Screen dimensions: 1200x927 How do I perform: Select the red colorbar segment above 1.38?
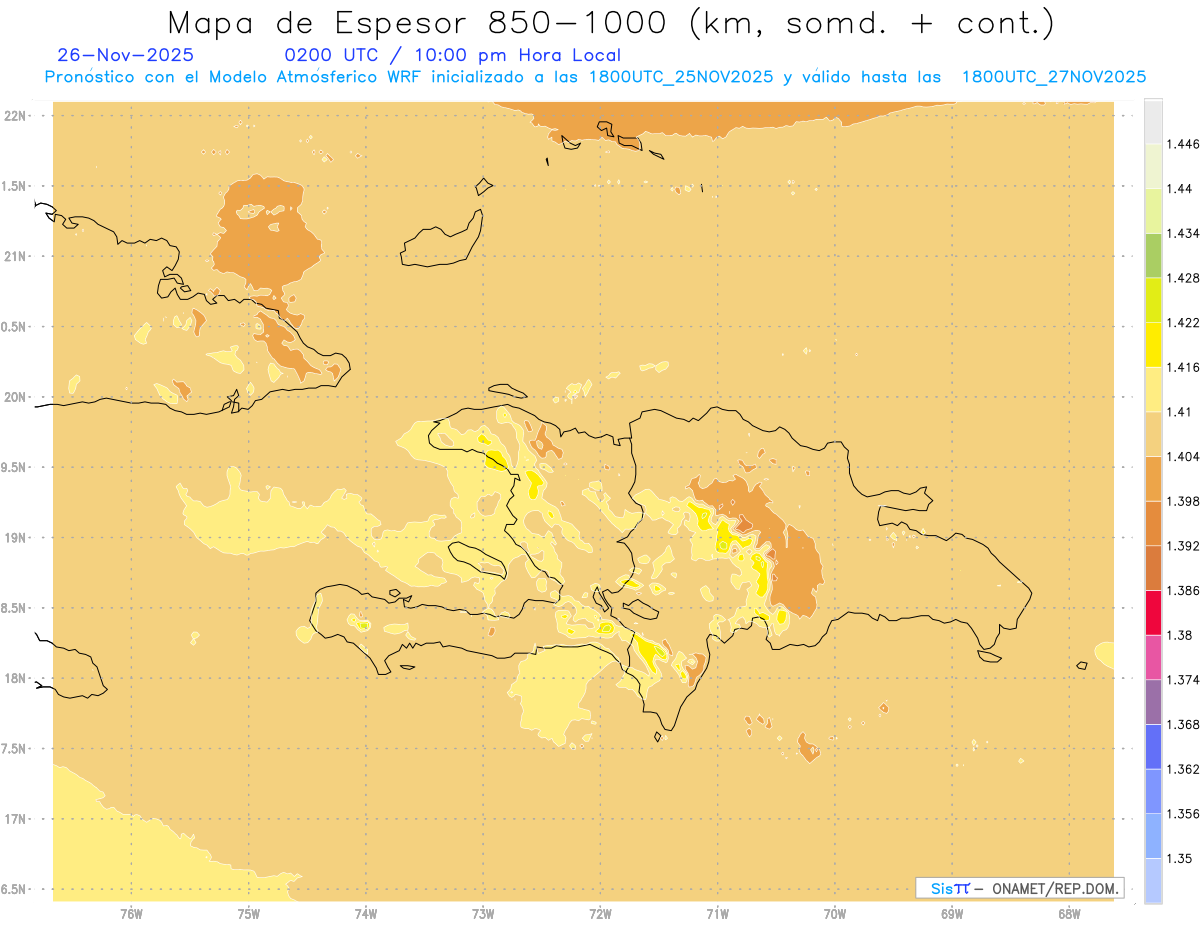1153,613
